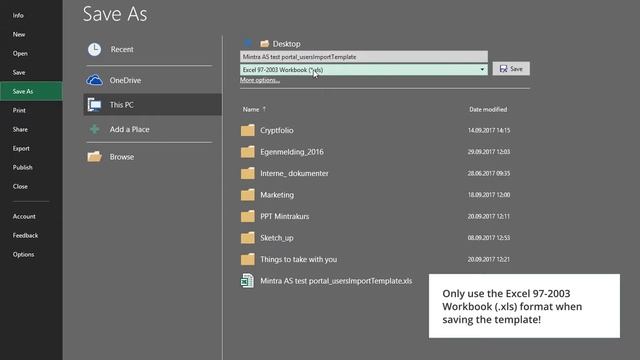Click date 18.09.2017 12:00 of Marketing
This screenshot has height=360, width=640.
point(489,195)
